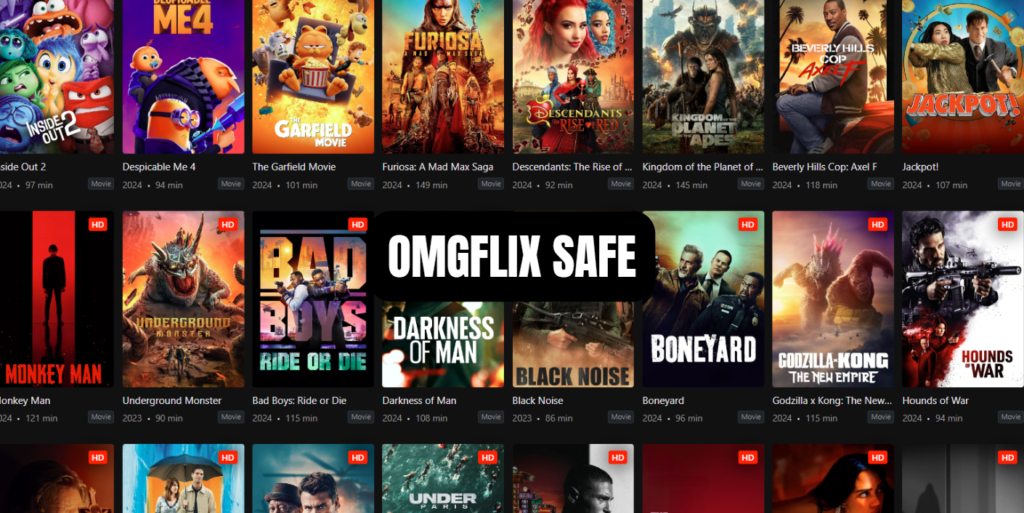This screenshot has height=513, width=1024.
Task: Click HD badge on the umbrella couple poster
Action: tap(227, 458)
